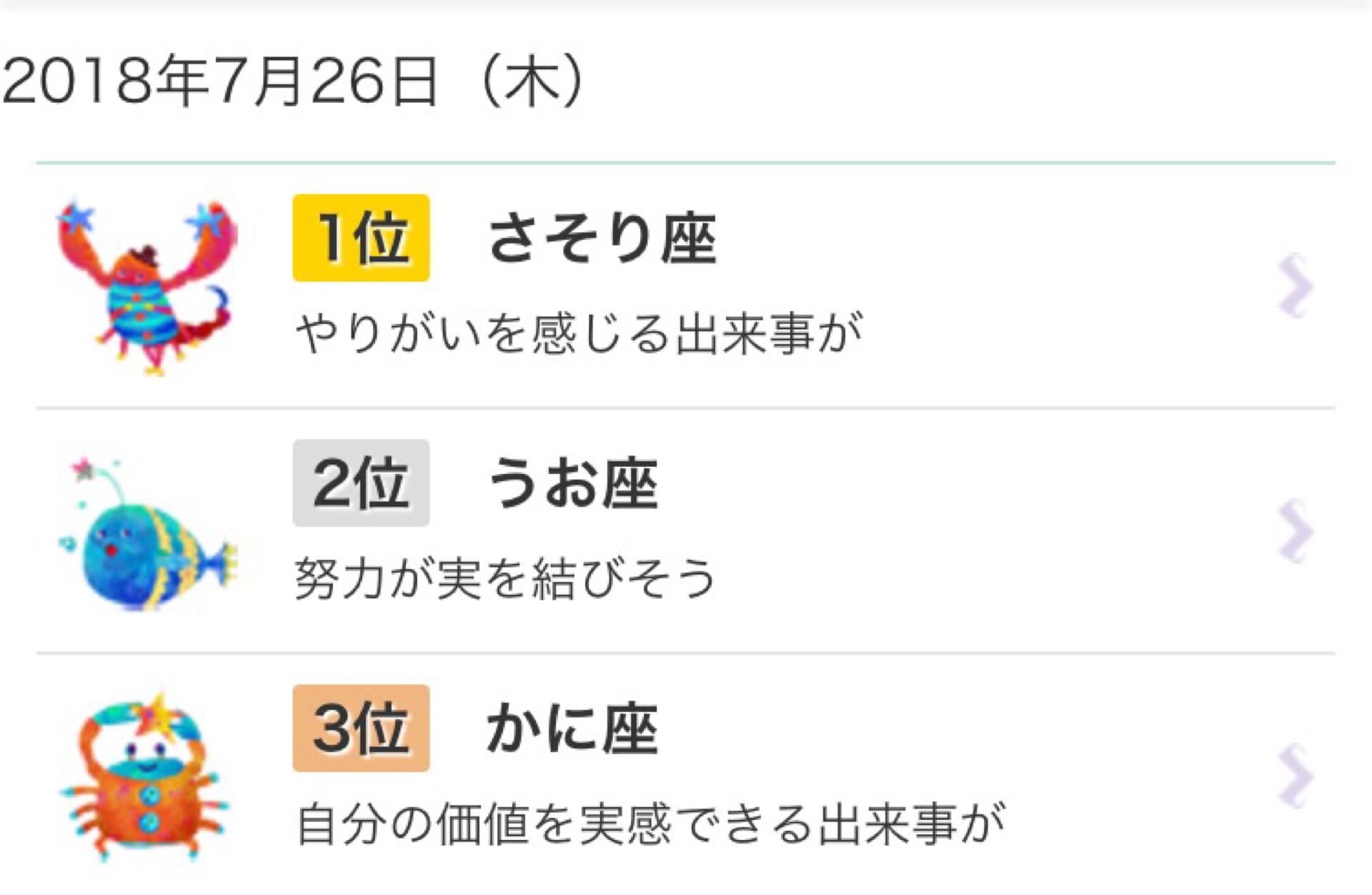The height and width of the screenshot is (895, 1372).
Task: Tap the Pisces blue fish illustration
Action: tap(147, 533)
